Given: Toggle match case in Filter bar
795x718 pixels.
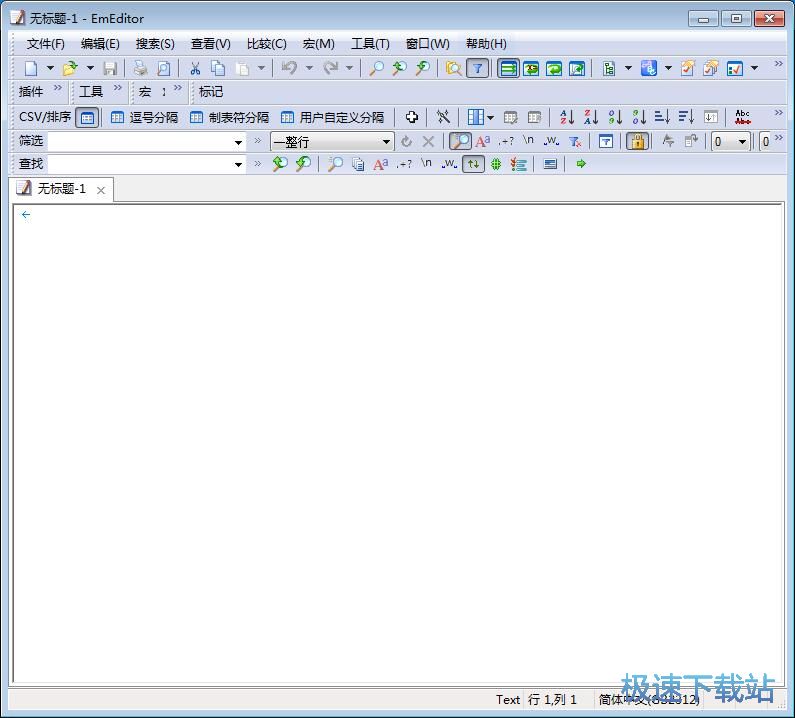Looking at the screenshot, I should [483, 141].
